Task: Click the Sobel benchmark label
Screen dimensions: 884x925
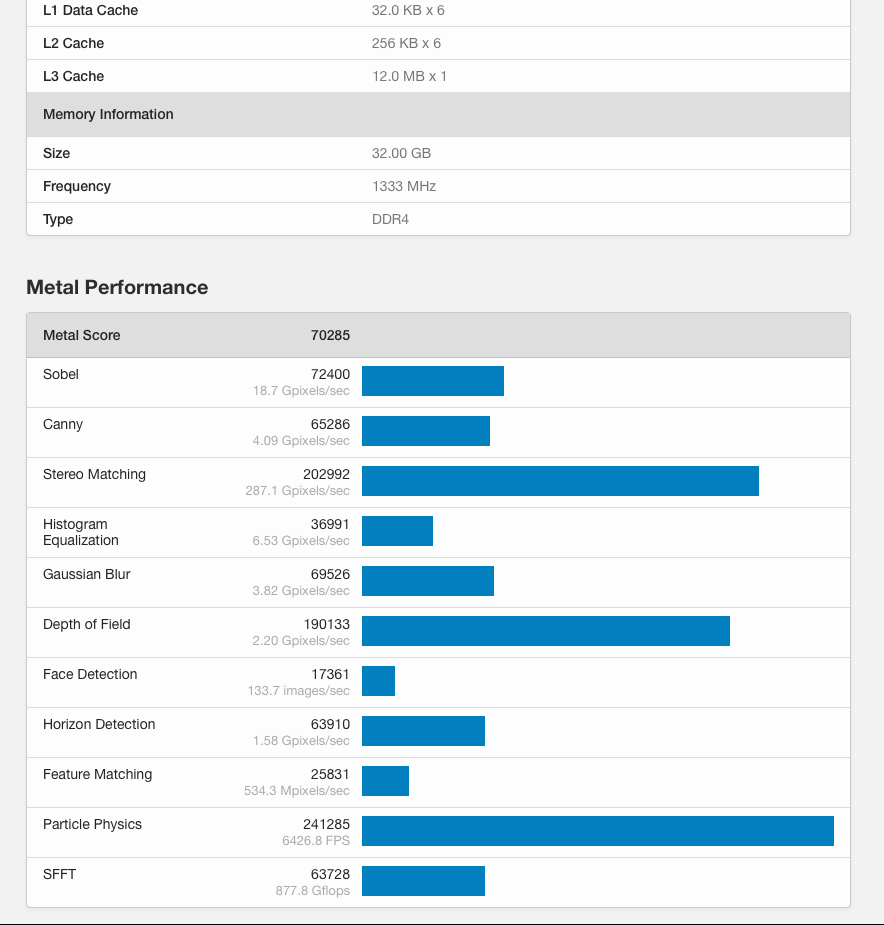Action: pos(61,374)
